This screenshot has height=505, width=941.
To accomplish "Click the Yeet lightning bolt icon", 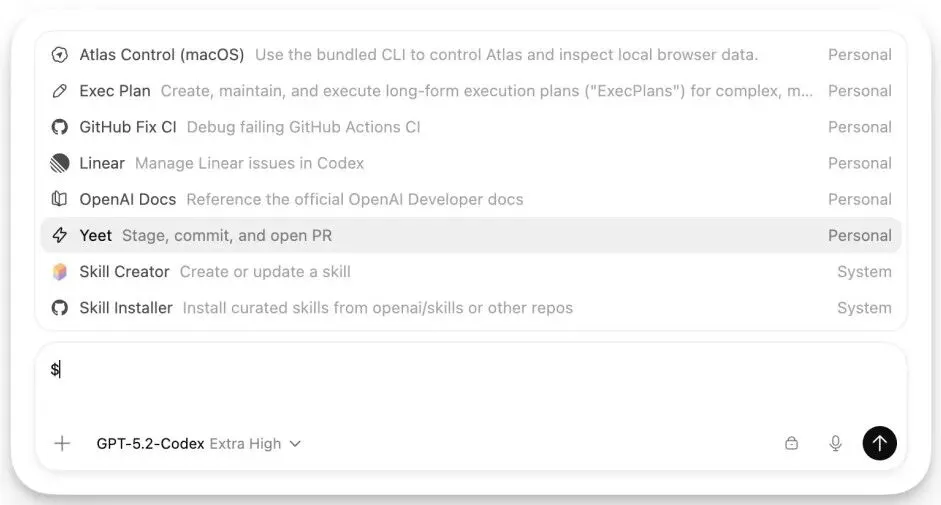I will pyautogui.click(x=60, y=236).
